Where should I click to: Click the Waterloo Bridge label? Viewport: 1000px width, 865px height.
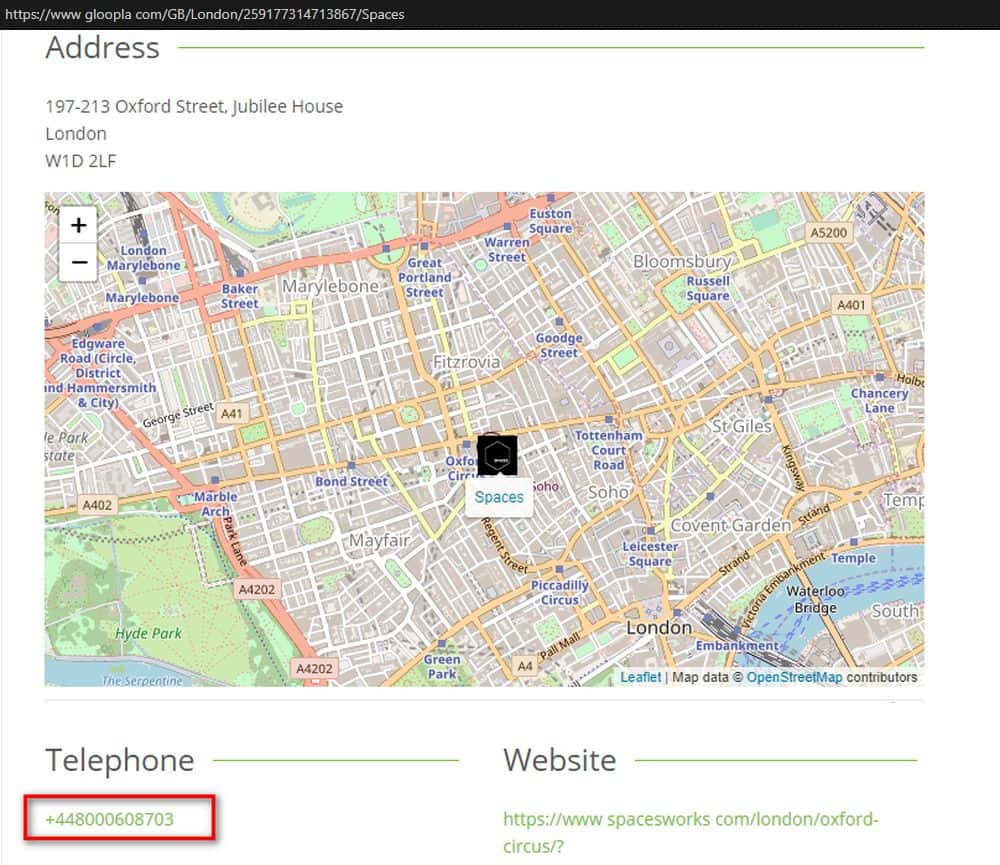coord(815,599)
